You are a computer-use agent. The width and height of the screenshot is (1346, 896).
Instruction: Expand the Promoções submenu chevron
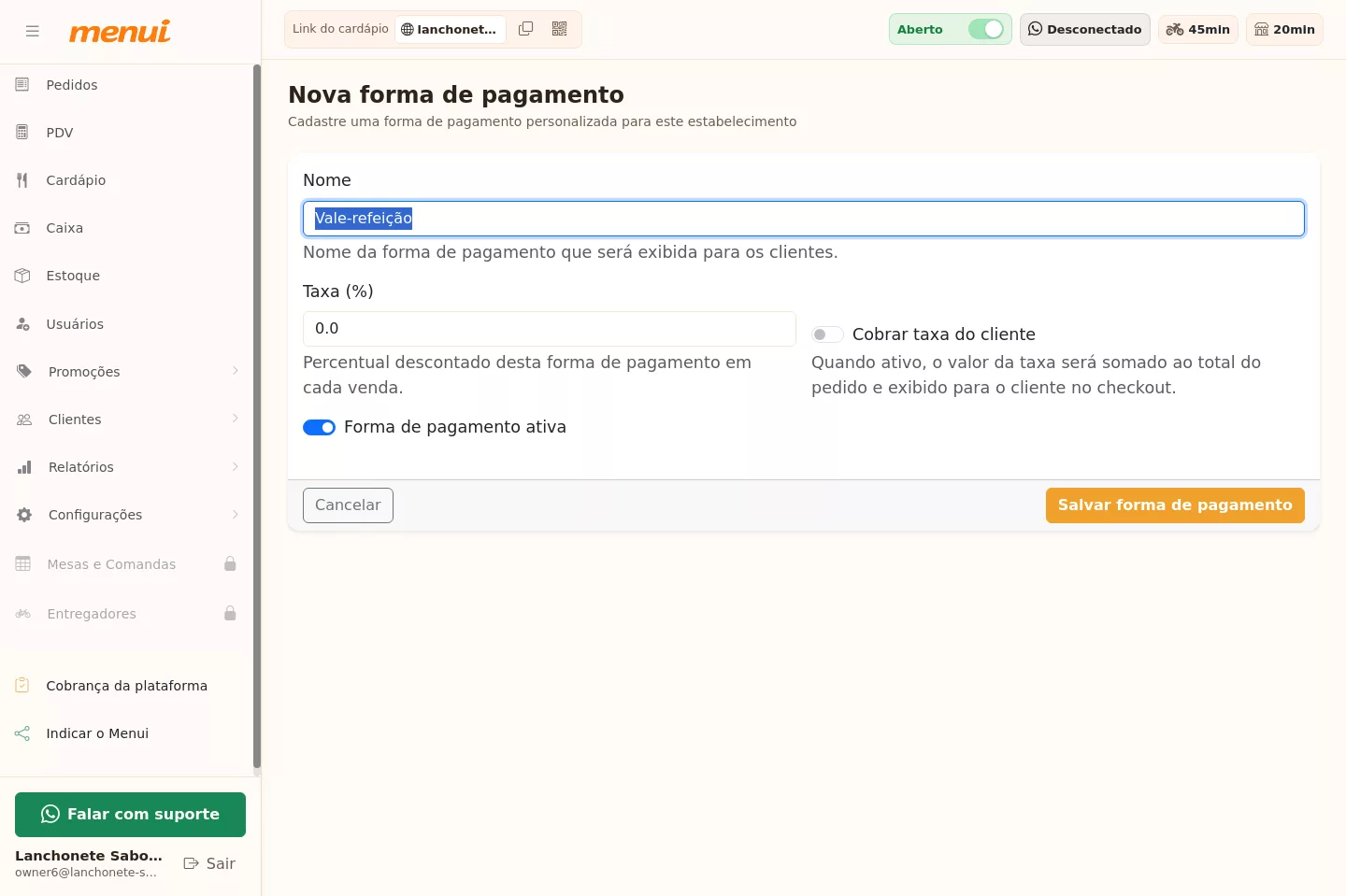click(x=236, y=371)
